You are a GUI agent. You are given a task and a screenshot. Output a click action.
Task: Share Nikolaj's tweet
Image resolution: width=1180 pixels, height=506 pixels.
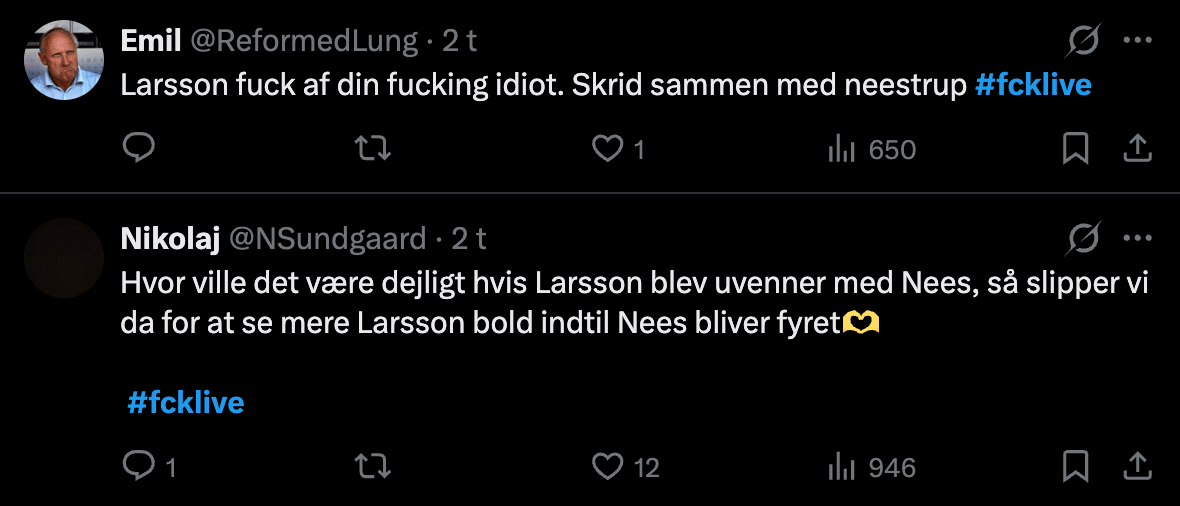pos(1137,466)
